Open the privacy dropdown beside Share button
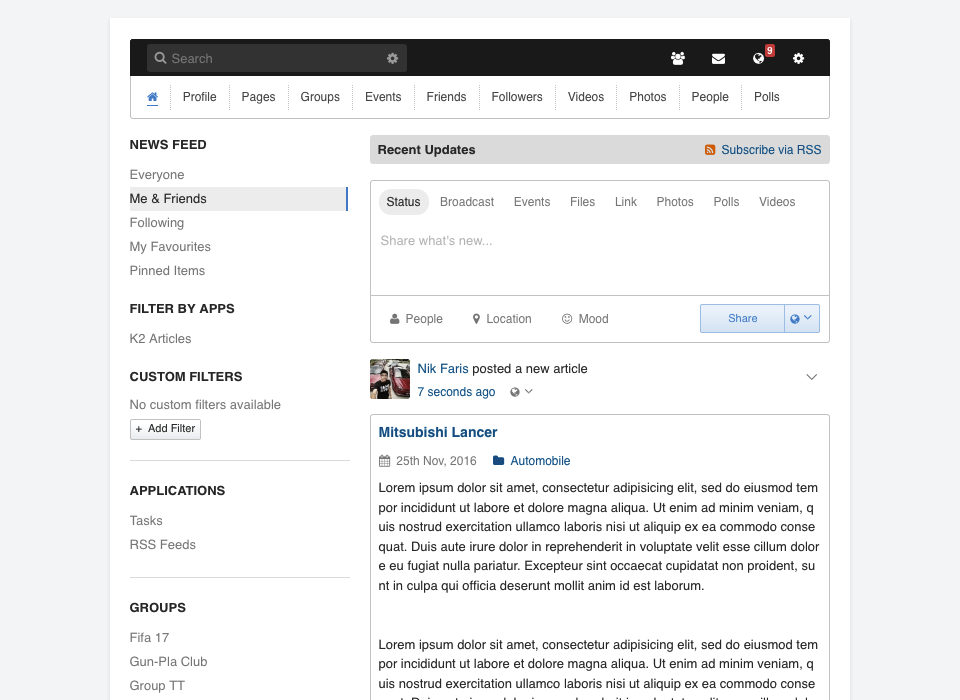Screen dimensions: 960x700 pyautogui.click(x=802, y=319)
